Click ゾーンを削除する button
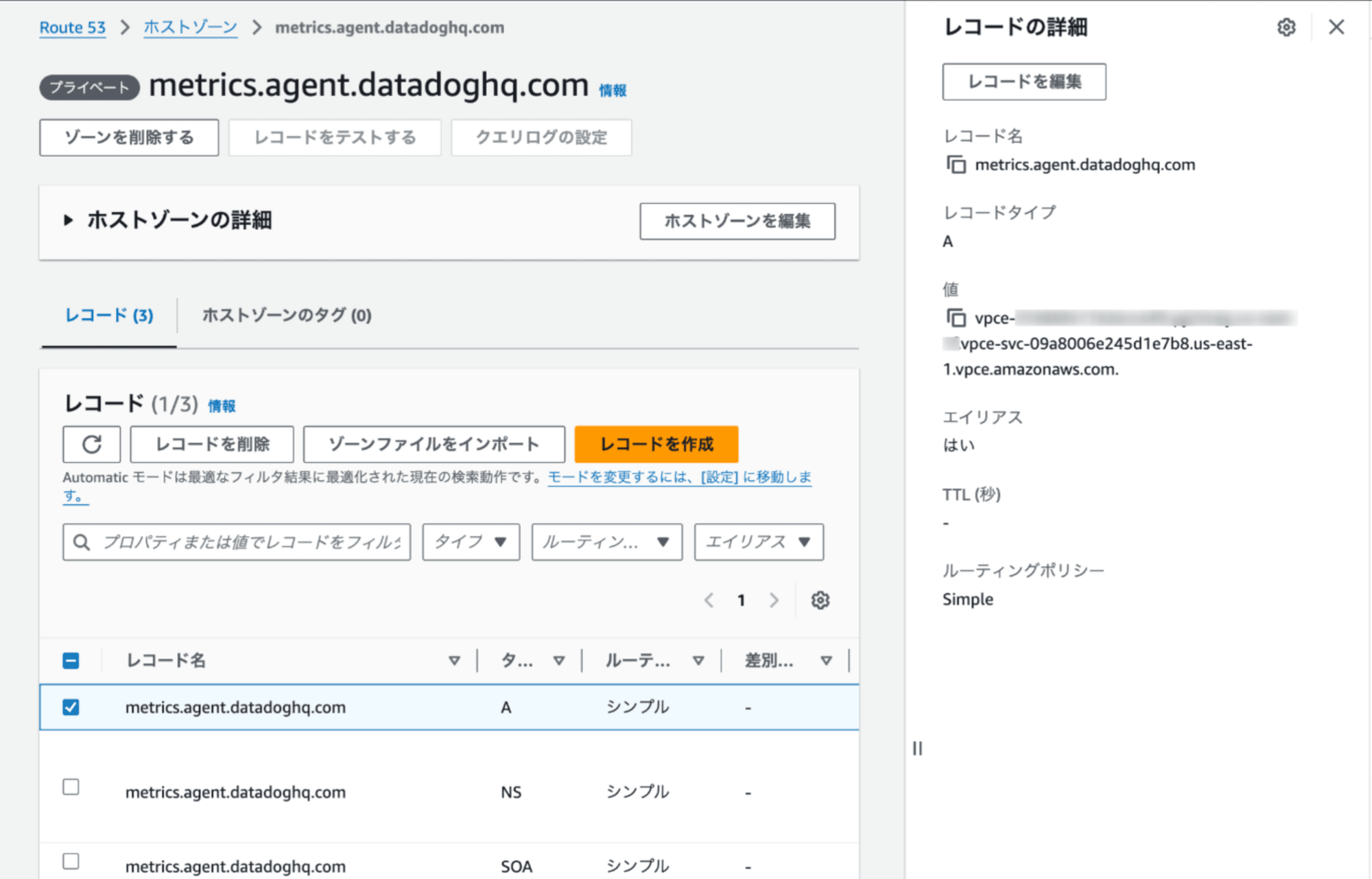The image size is (1372, 879). pyautogui.click(x=129, y=137)
